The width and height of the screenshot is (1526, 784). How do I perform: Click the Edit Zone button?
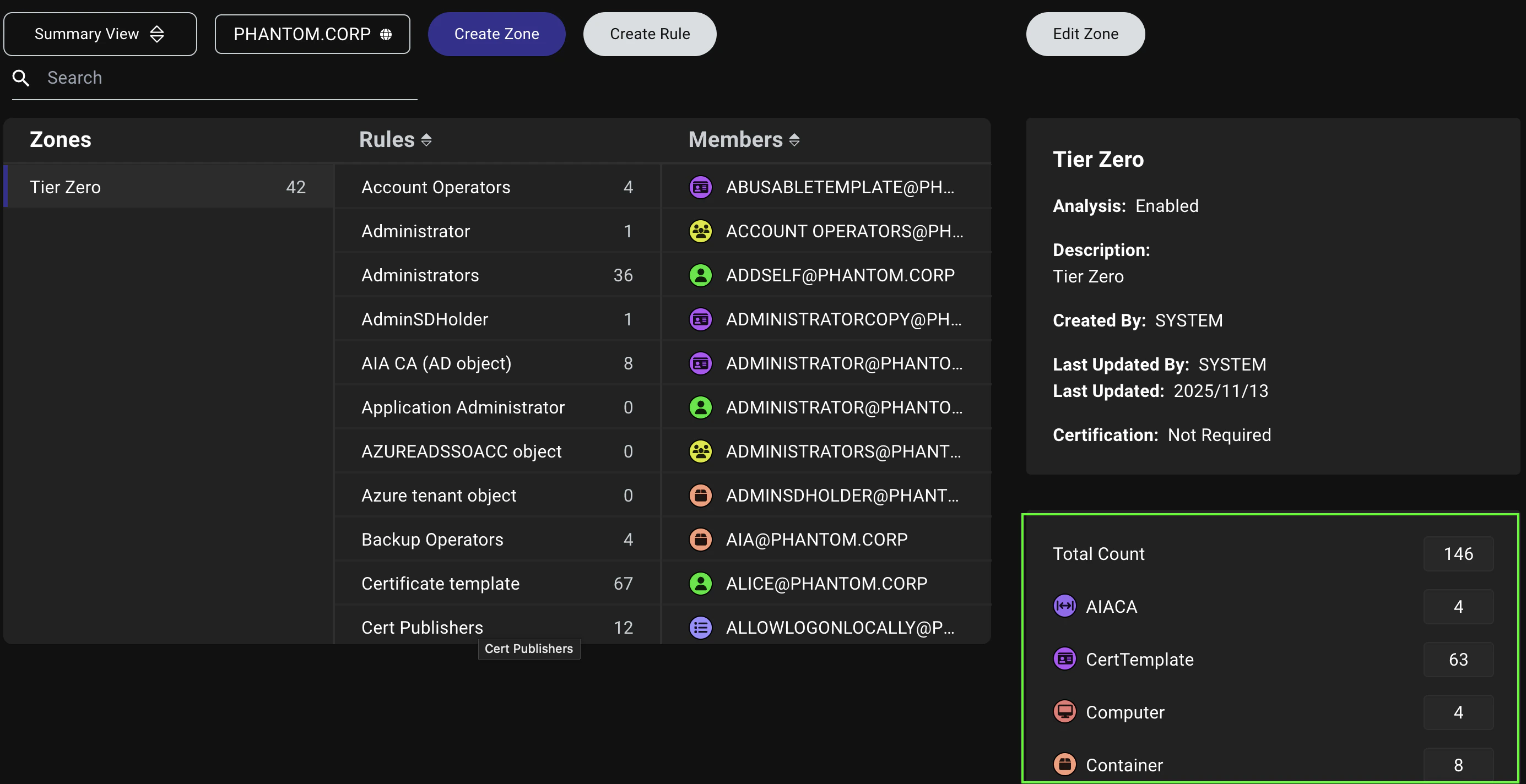click(x=1085, y=34)
